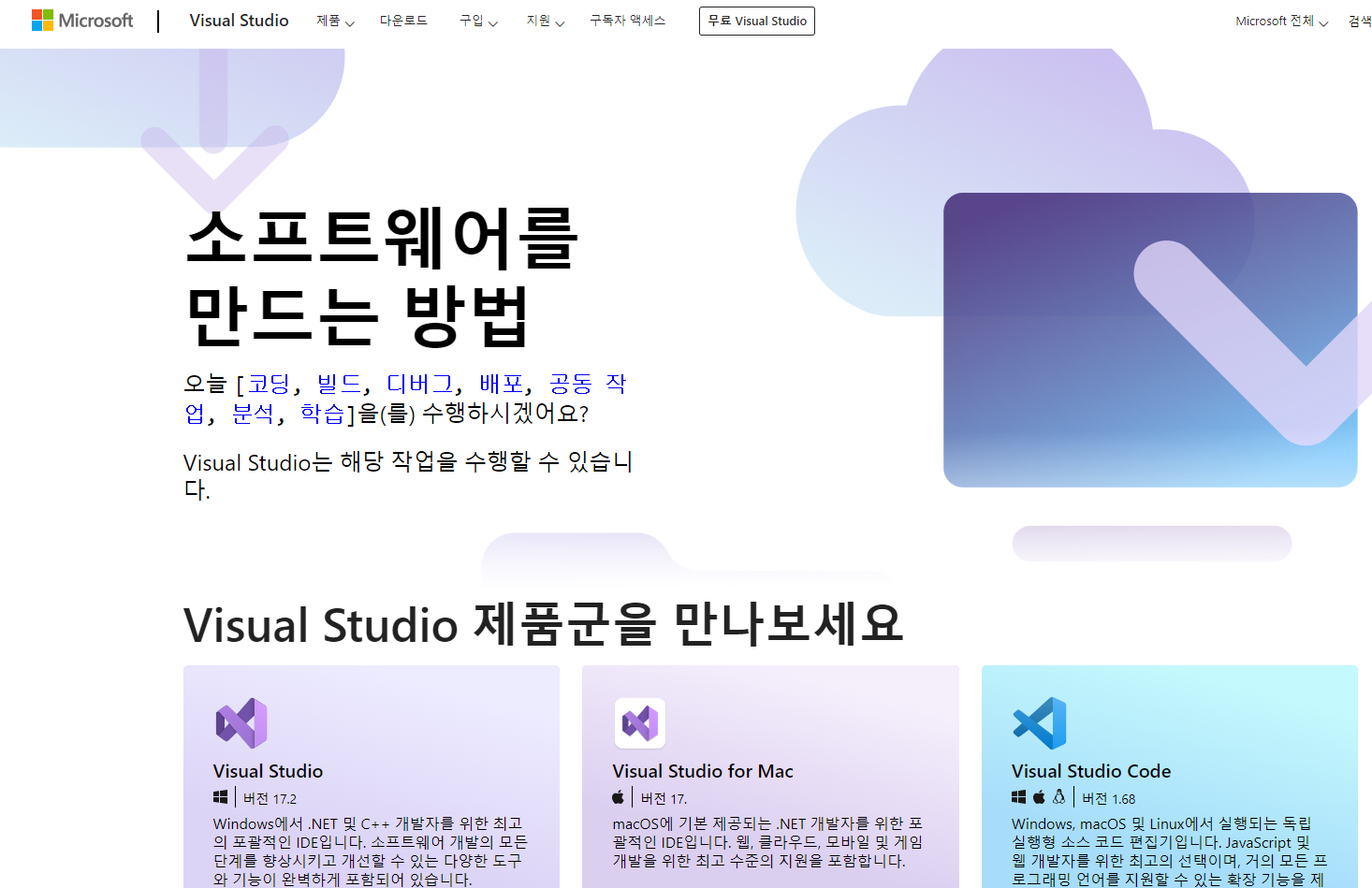This screenshot has height=888, width=1372.
Task: Click the Visual Studio for Mac icon
Action: coord(640,723)
